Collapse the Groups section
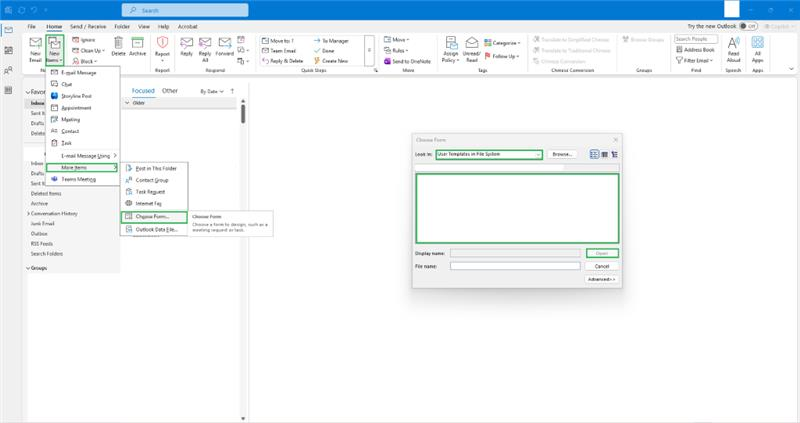This screenshot has width=800, height=423. pos(28,268)
